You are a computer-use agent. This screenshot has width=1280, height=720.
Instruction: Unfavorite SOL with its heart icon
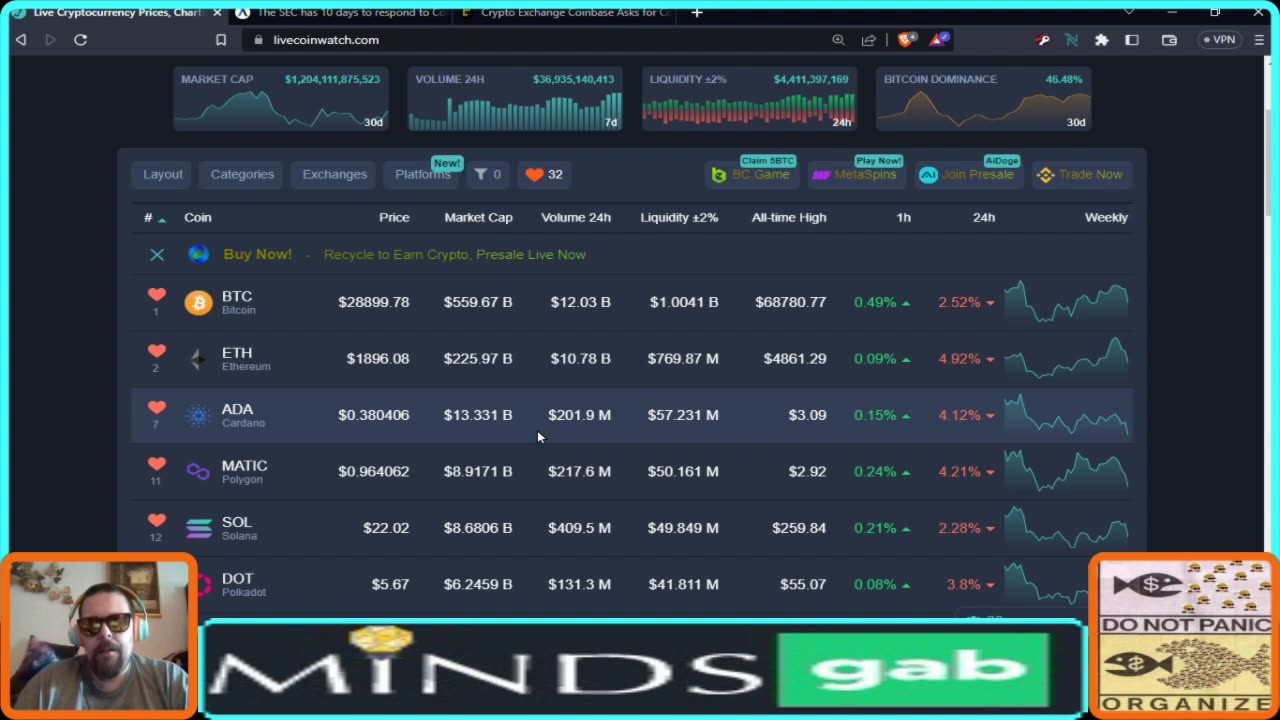pyautogui.click(x=156, y=520)
